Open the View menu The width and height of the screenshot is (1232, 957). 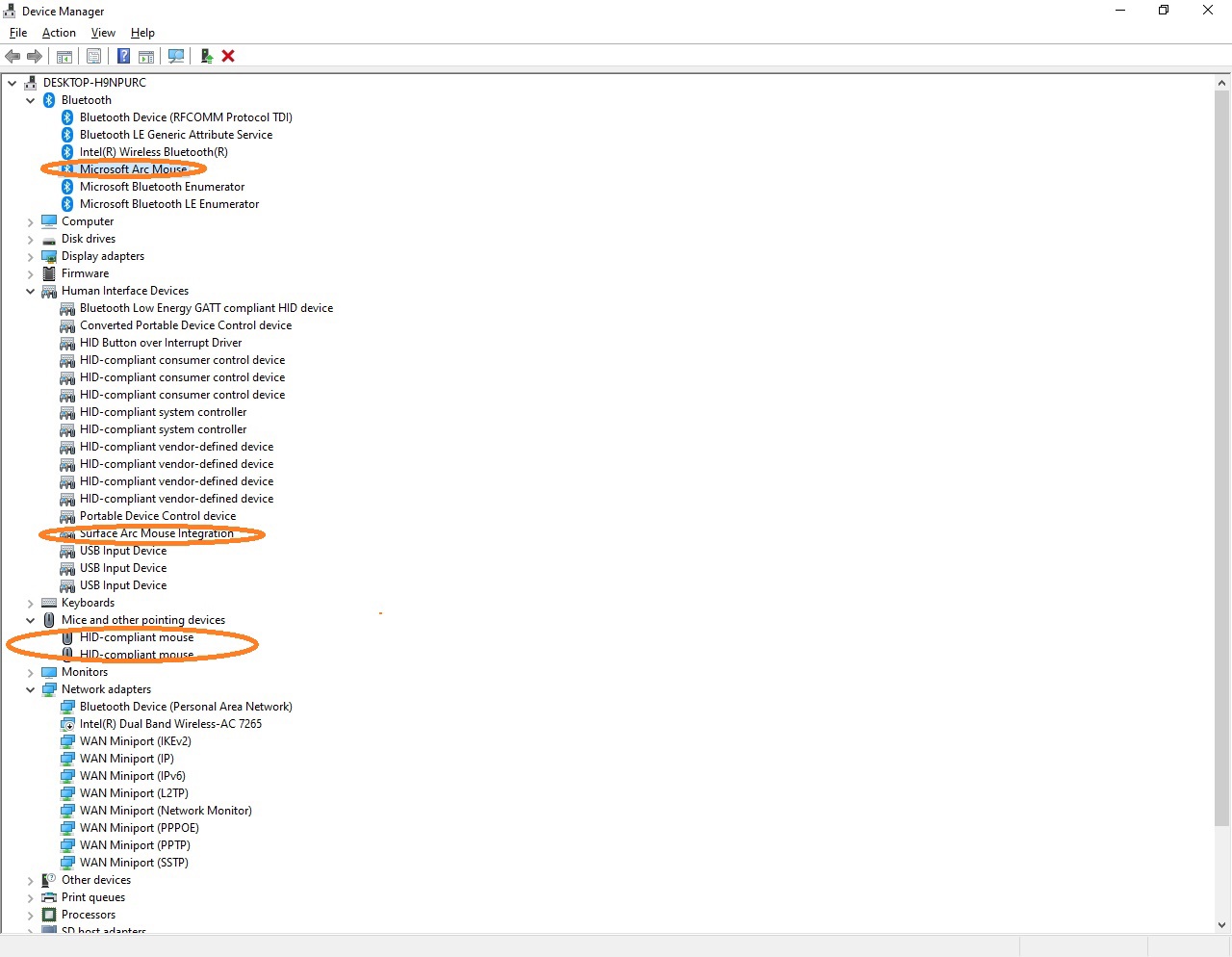point(103,33)
